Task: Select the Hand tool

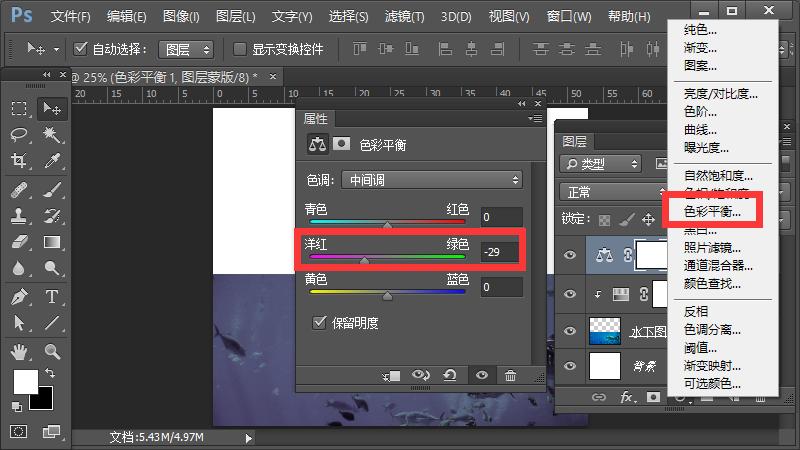Action: pyautogui.click(x=19, y=352)
